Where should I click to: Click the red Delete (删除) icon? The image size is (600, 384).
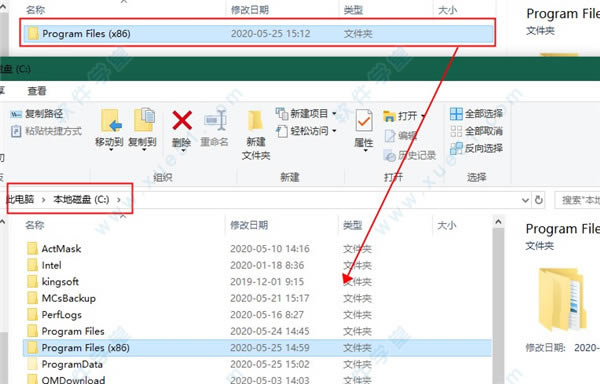tap(182, 120)
